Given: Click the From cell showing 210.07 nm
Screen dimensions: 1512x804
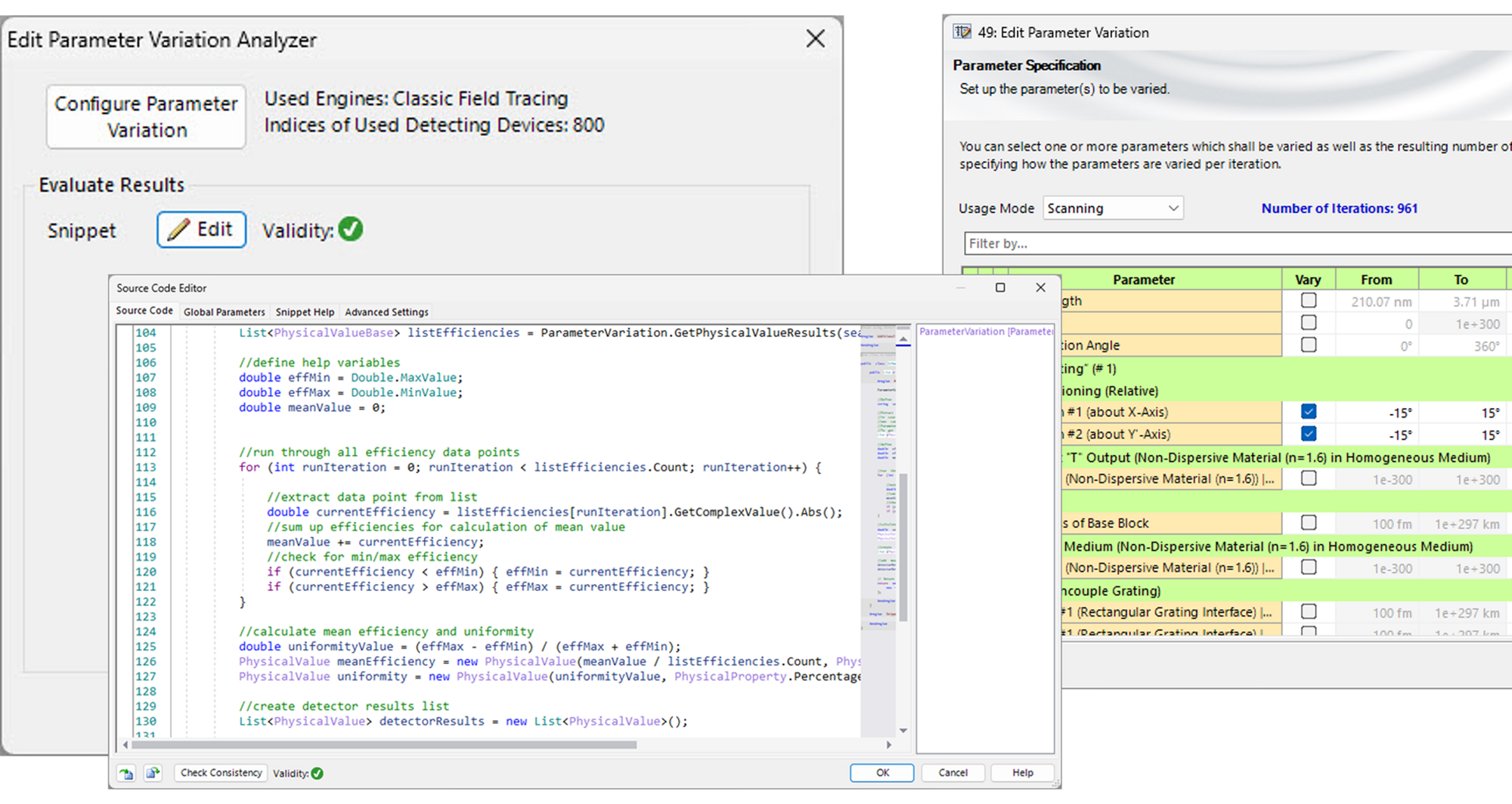Looking at the screenshot, I should [1377, 301].
